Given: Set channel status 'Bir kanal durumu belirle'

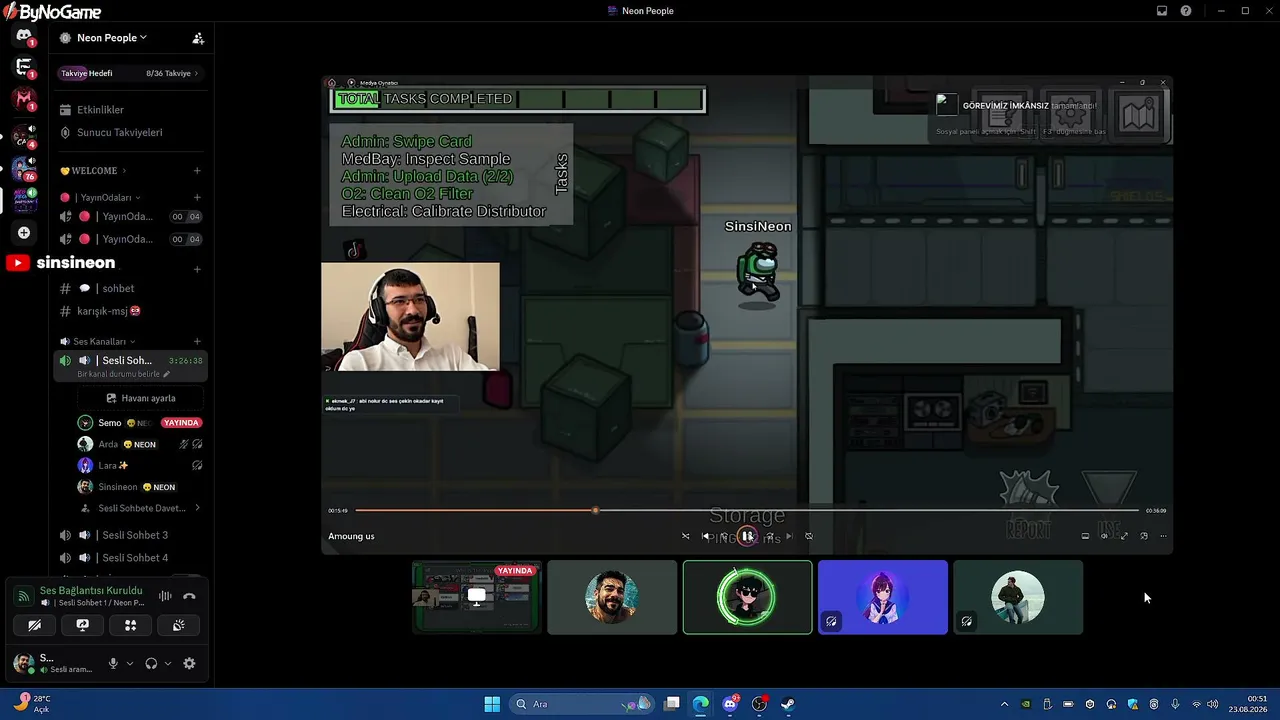Looking at the screenshot, I should coord(123,374).
